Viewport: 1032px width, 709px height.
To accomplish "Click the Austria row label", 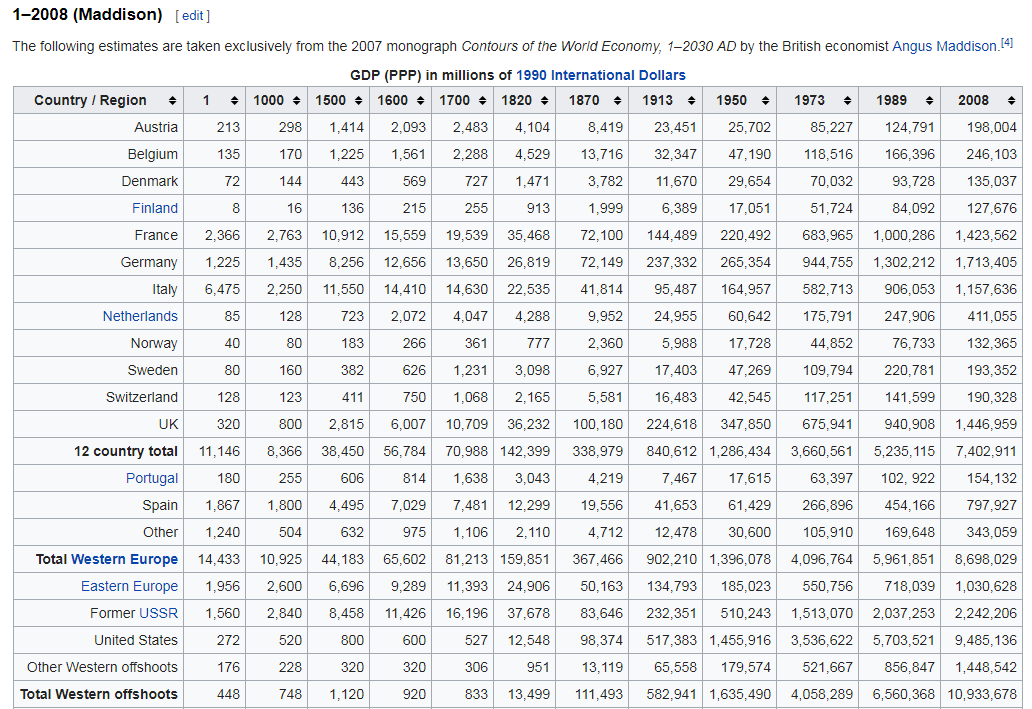I will coord(156,127).
